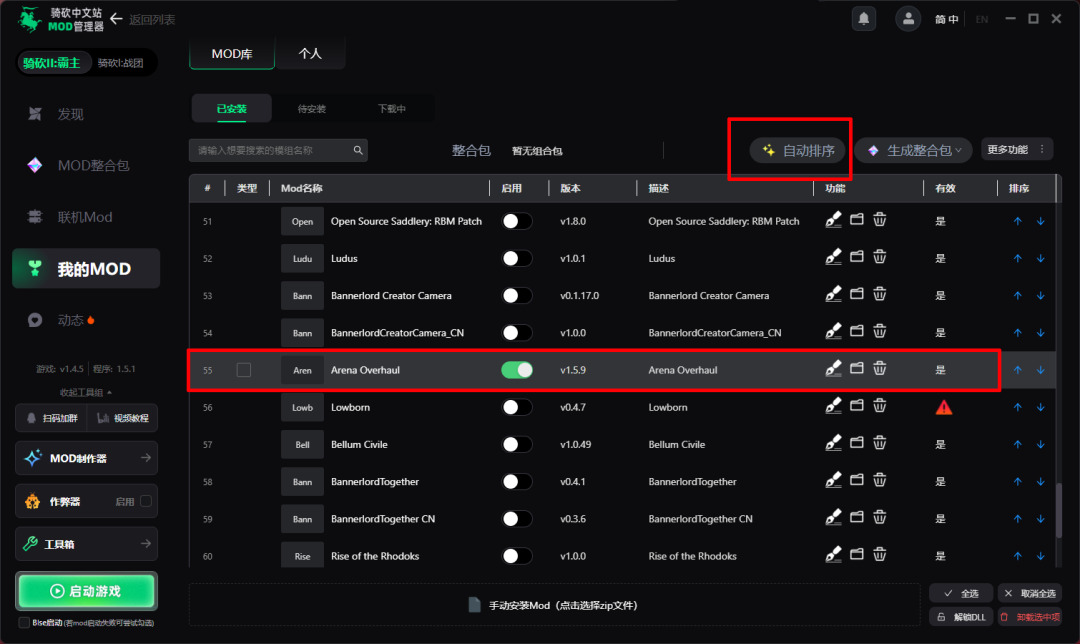Move Lowborn down in order
Image resolution: width=1080 pixels, height=644 pixels.
1041,407
